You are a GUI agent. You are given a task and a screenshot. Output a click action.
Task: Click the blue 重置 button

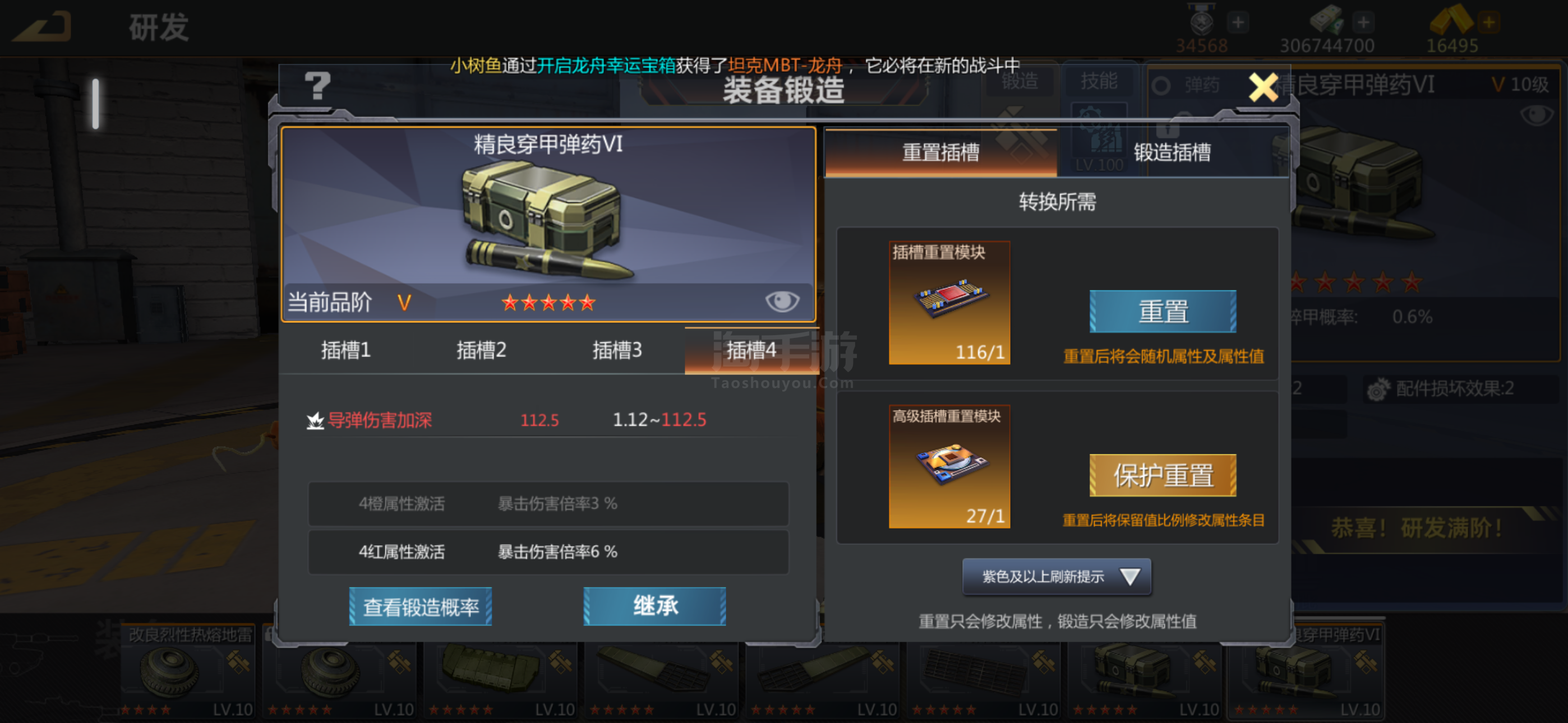1163,312
